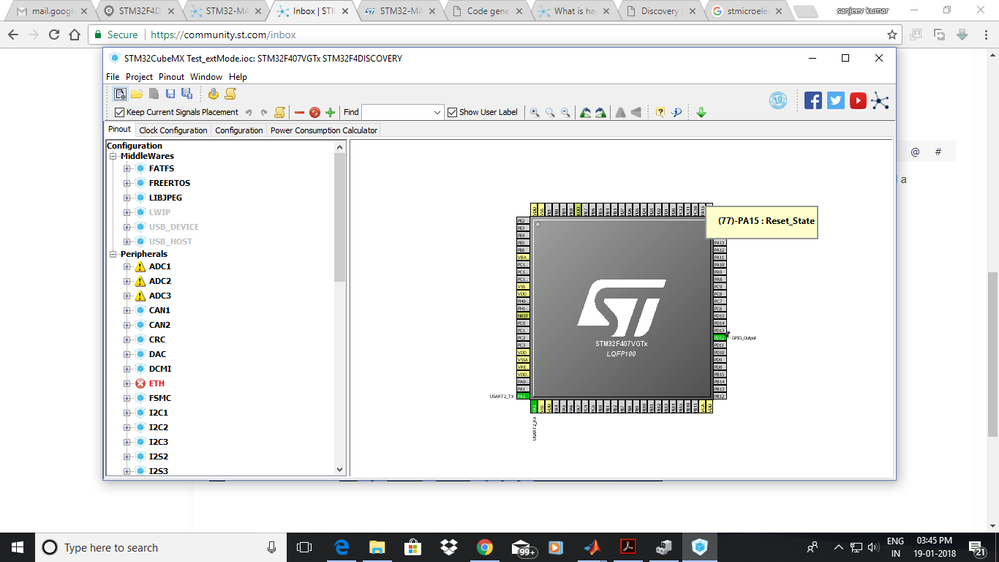Click the Load Project folder icon

(x=136, y=94)
